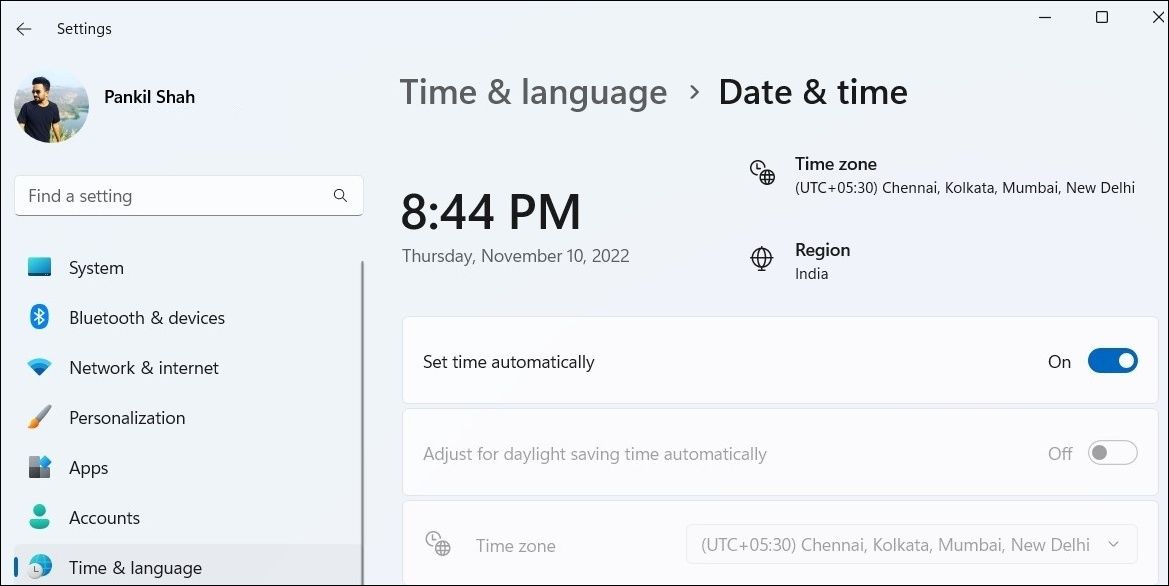The width and height of the screenshot is (1169, 586).
Task: Click the Bluetooth icon in sidebar
Action: (x=40, y=317)
